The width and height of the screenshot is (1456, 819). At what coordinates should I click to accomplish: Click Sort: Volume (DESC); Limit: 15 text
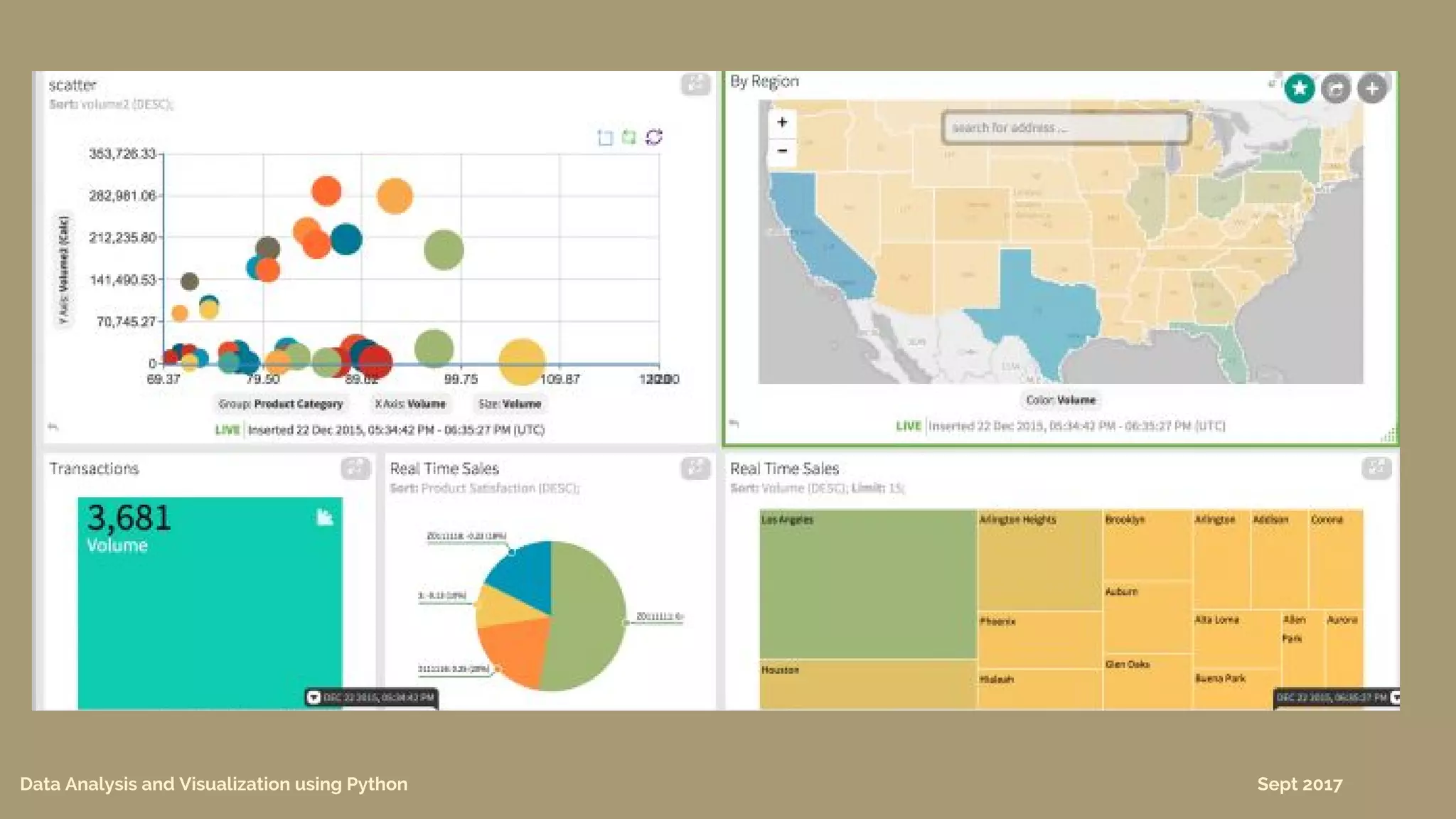818,488
